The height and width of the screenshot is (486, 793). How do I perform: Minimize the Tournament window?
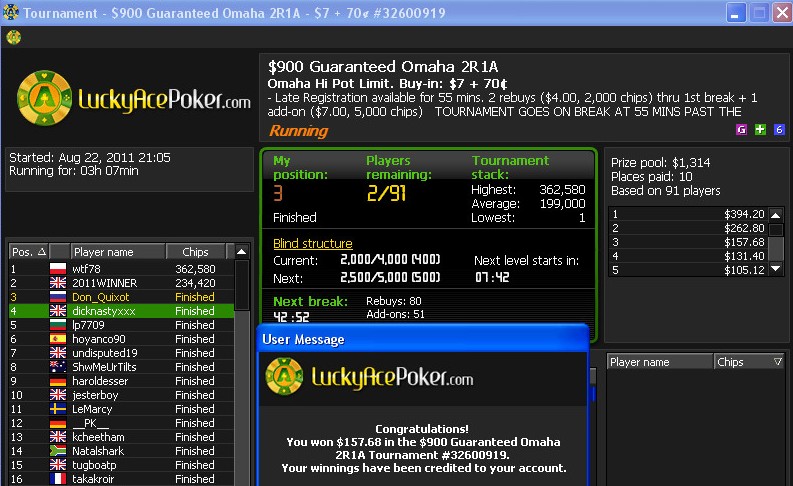pos(736,13)
